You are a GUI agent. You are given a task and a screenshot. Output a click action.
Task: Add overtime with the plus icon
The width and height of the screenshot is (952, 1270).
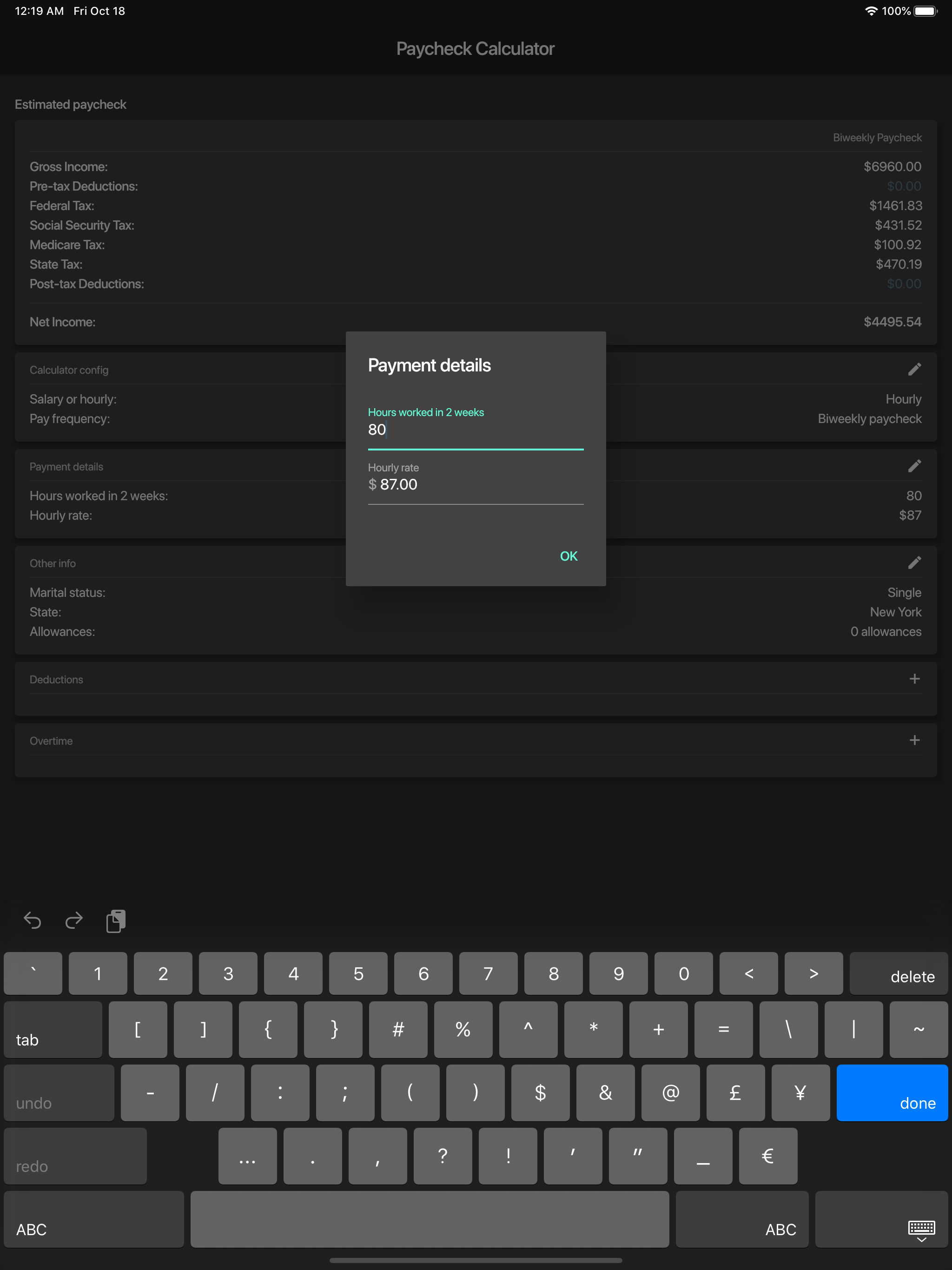coord(914,740)
